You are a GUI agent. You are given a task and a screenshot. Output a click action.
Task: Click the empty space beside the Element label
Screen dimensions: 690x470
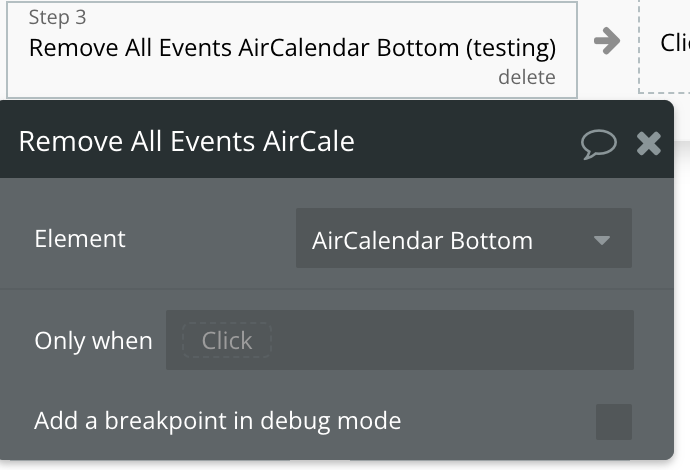[210, 239]
